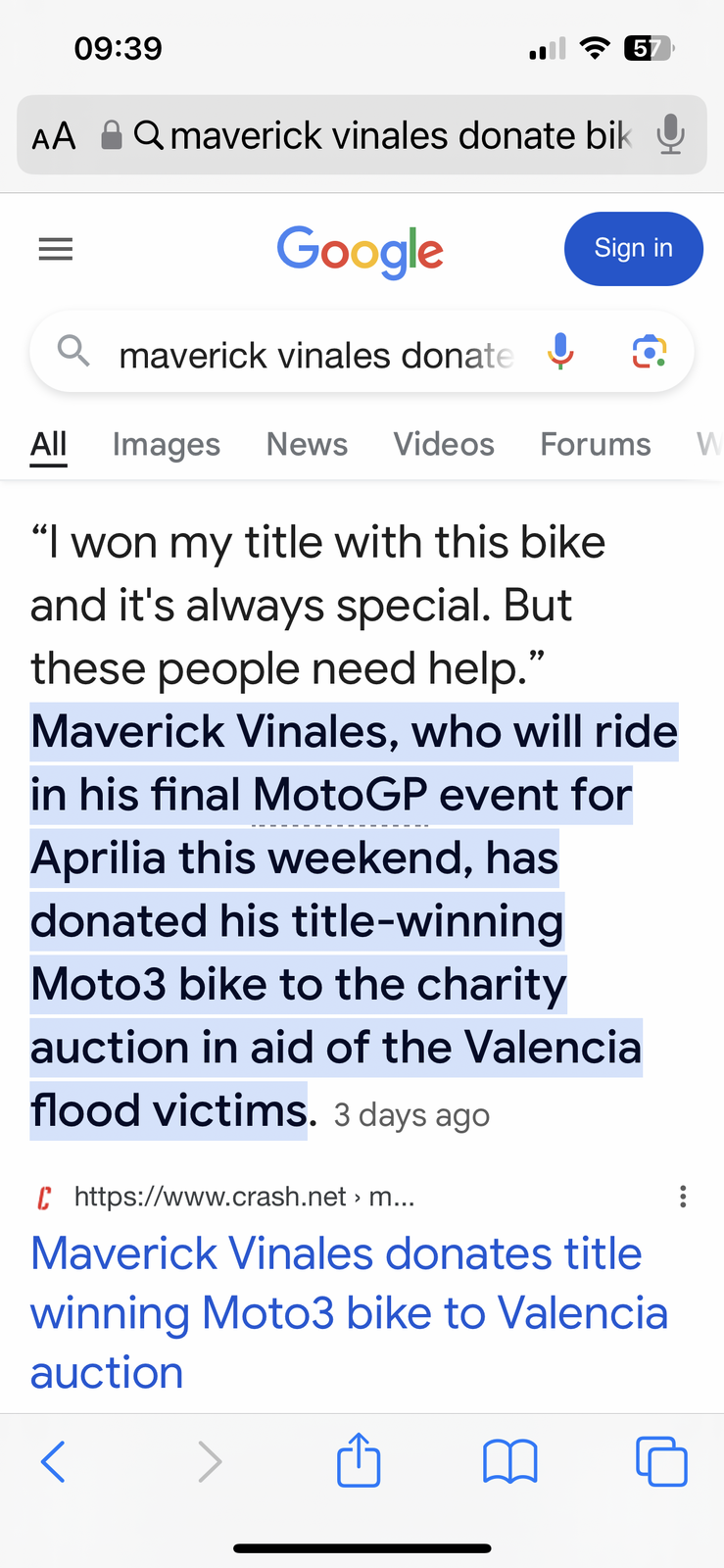Tap the Safari share icon
The image size is (724, 1568).
359,1461
